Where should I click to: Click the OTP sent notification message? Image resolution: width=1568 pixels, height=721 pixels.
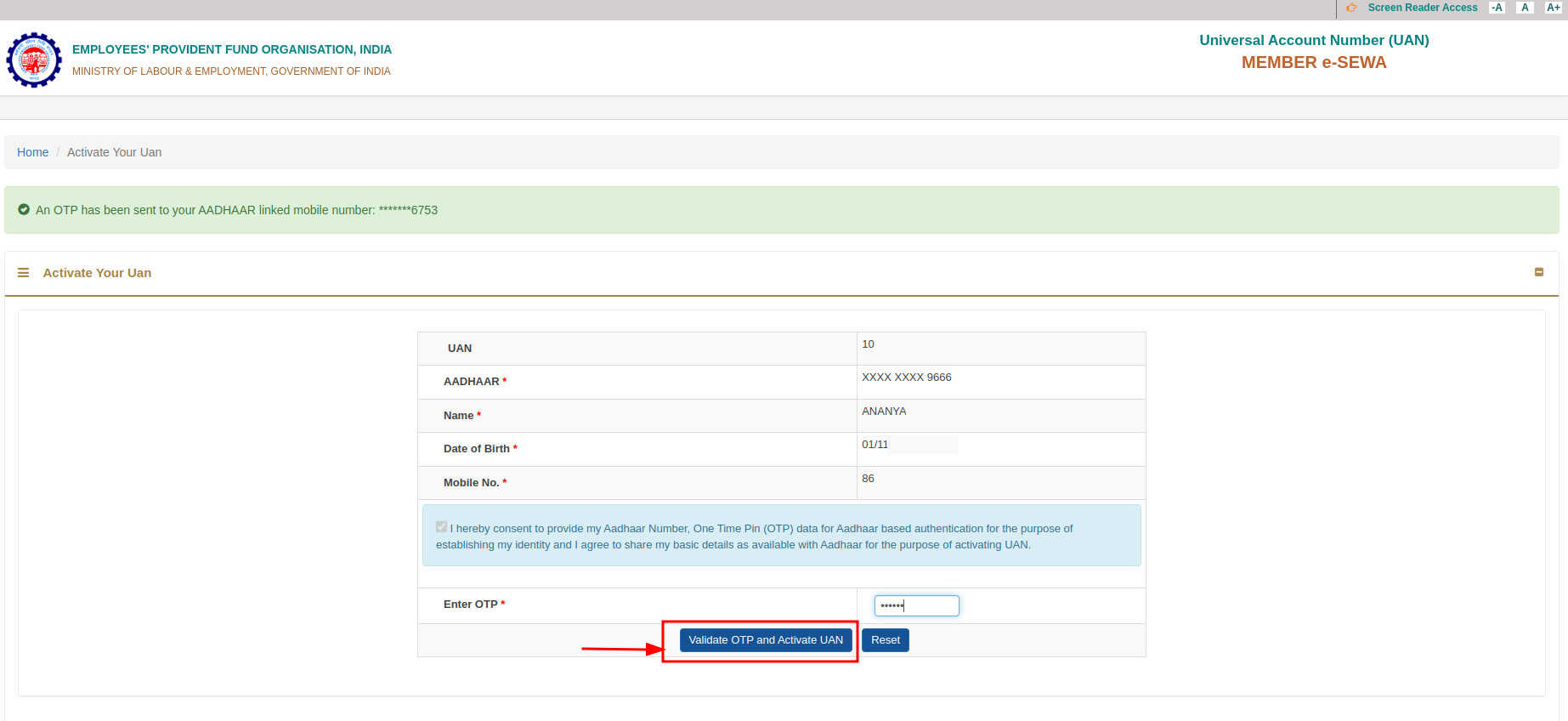[236, 210]
